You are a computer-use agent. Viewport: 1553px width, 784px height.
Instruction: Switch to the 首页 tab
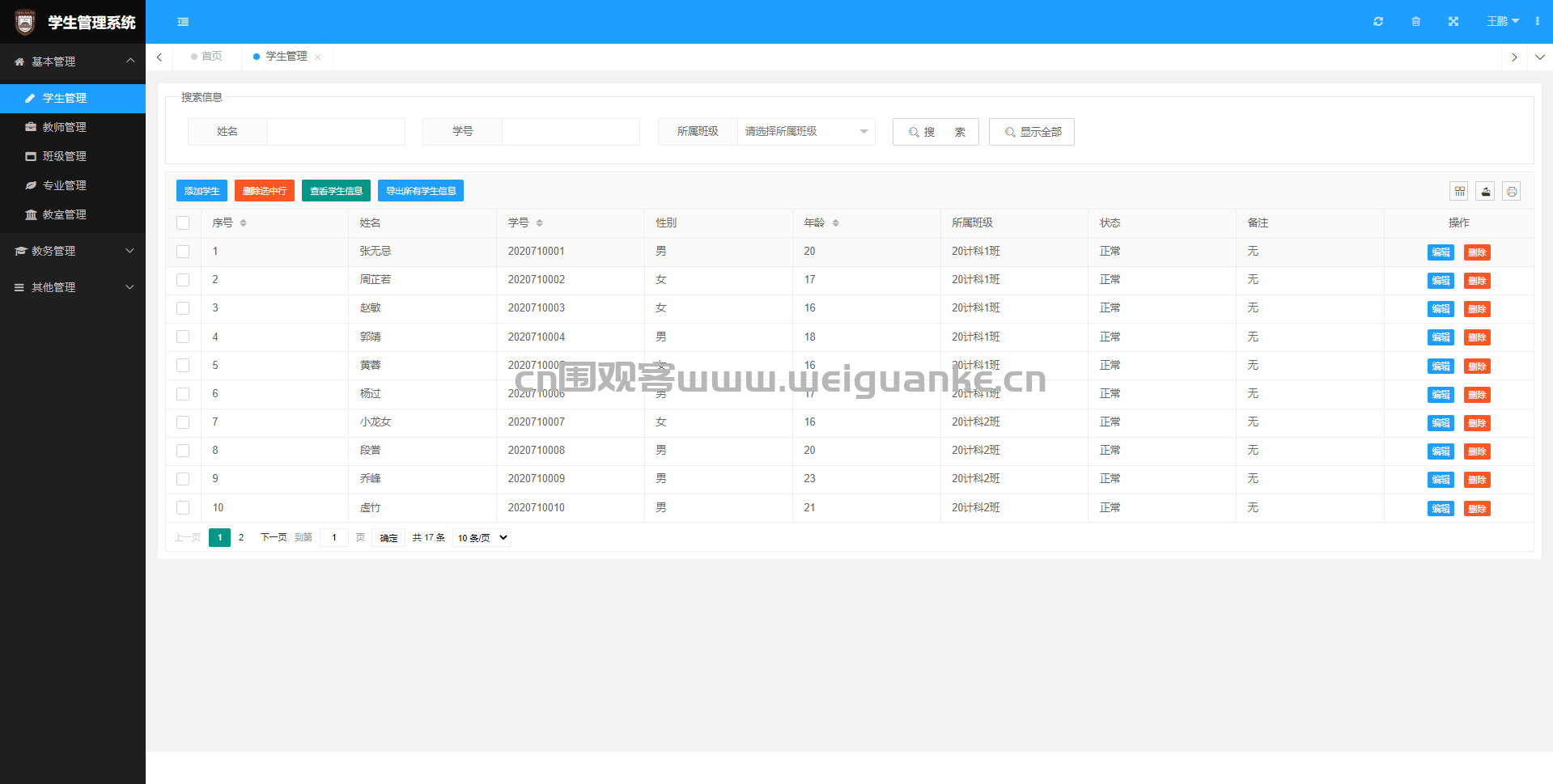(x=206, y=57)
